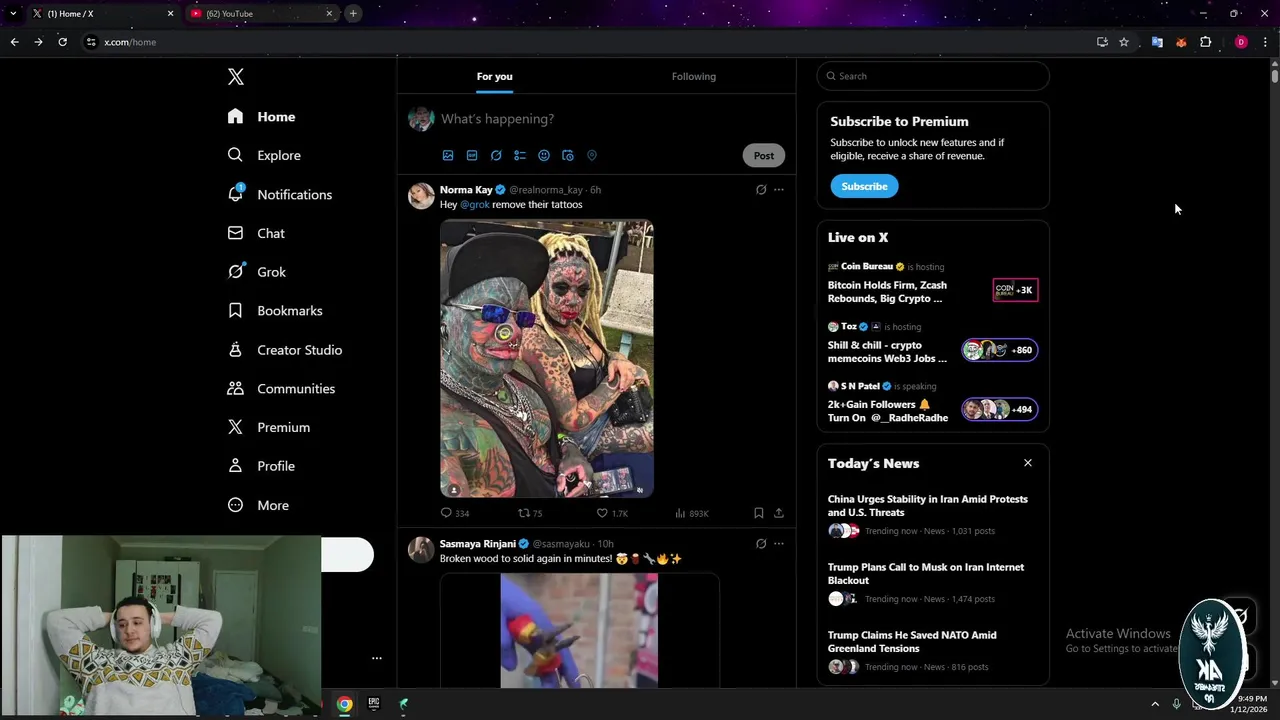Viewport: 1280px width, 720px height.
Task: Open Trump Plans Call to Musk news
Action: coord(933,583)
